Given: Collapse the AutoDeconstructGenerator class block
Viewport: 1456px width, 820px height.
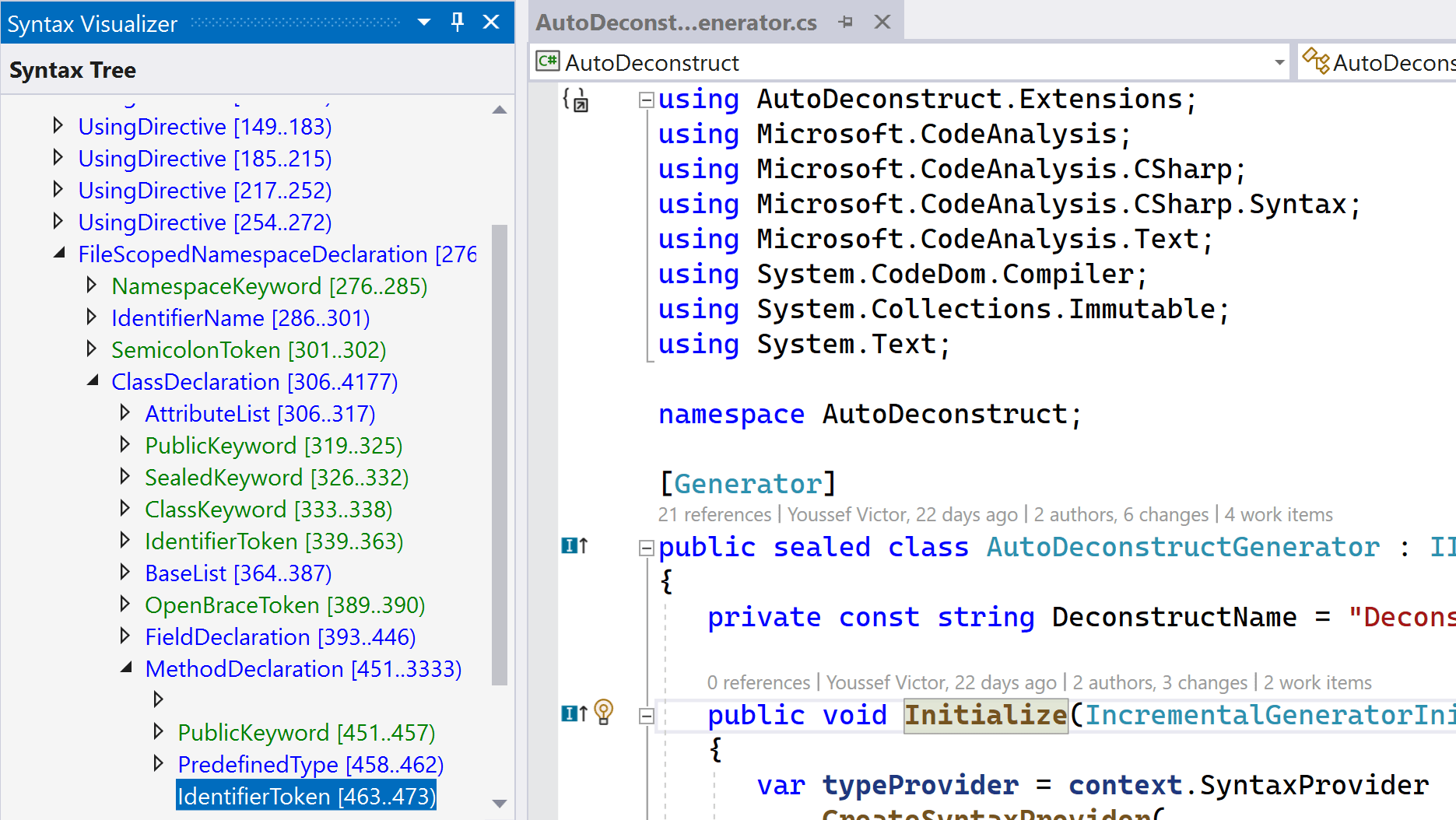Looking at the screenshot, I should click(646, 548).
